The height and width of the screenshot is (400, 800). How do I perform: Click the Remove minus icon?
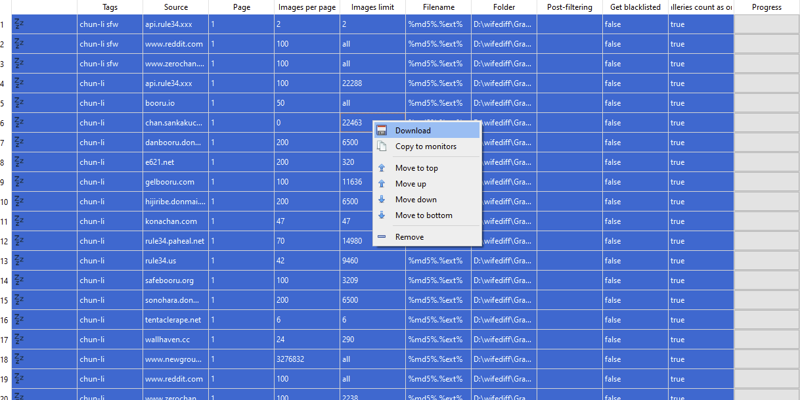(x=382, y=237)
